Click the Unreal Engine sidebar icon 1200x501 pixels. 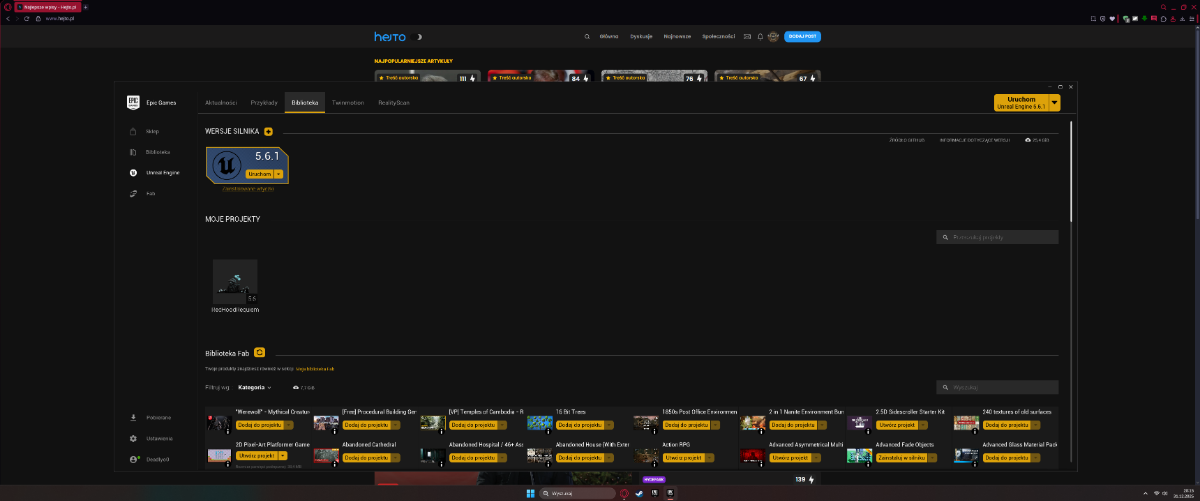[133, 172]
